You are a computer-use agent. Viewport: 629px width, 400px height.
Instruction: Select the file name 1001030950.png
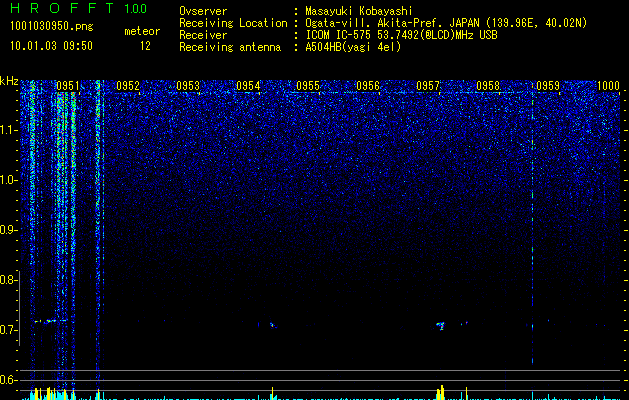click(x=52, y=27)
